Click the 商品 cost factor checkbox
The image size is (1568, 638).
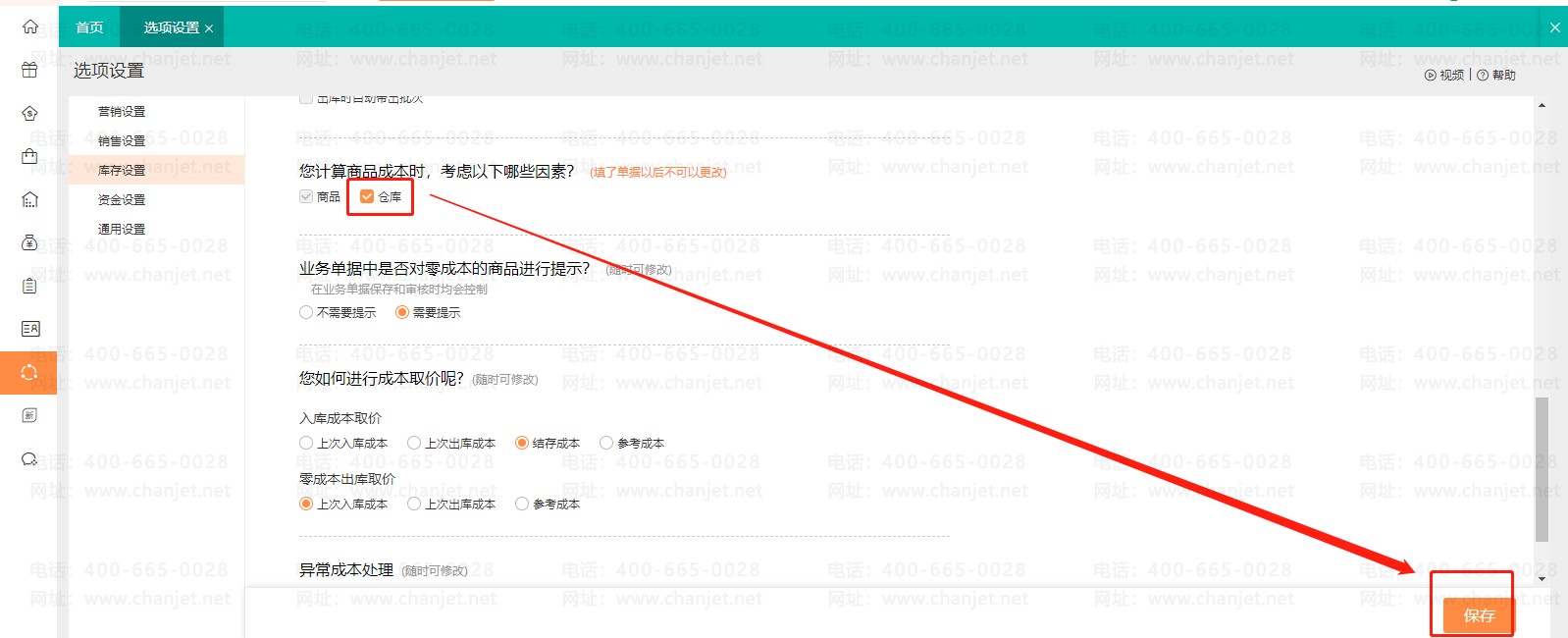[306, 197]
